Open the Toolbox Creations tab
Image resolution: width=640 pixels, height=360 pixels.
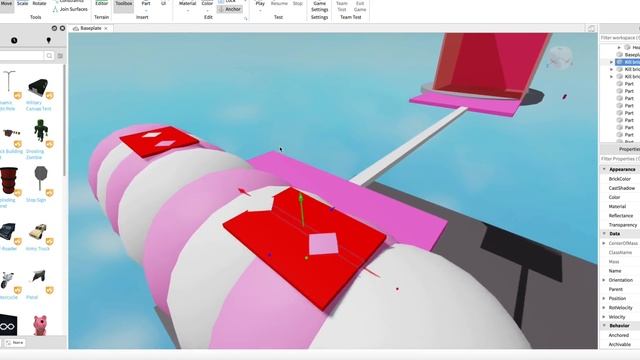tap(49, 40)
